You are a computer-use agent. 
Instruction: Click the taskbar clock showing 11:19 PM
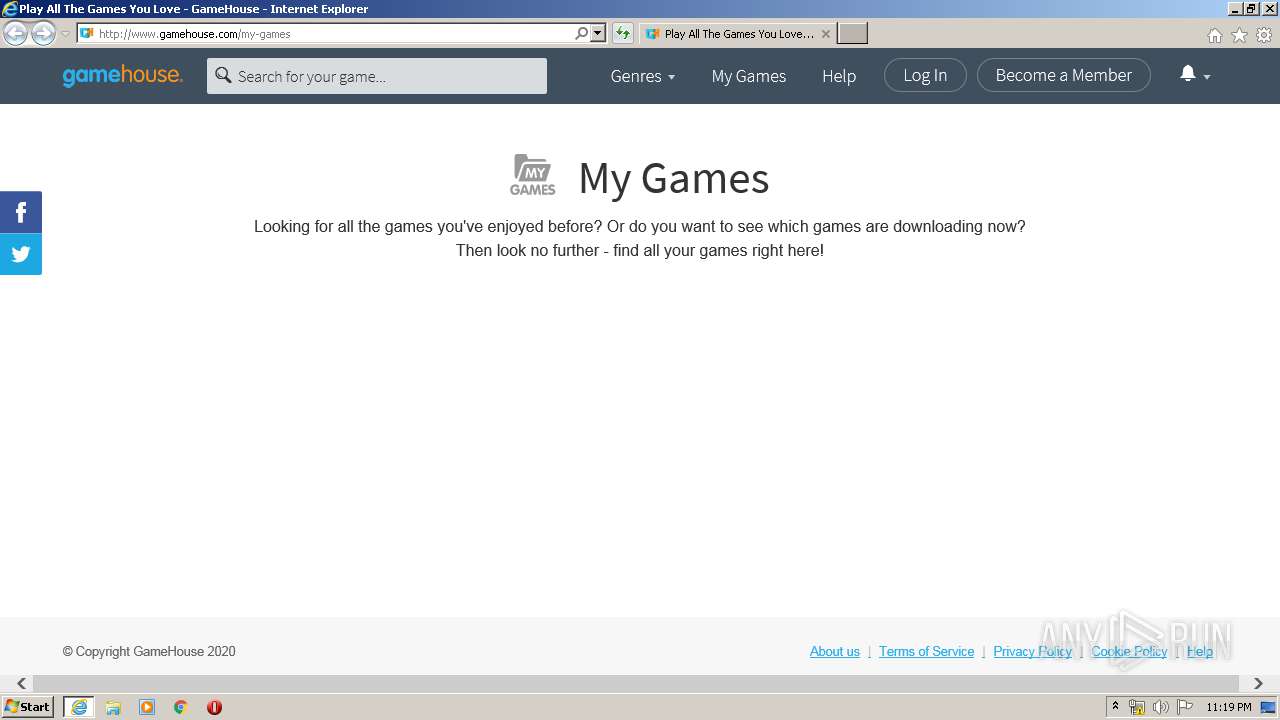[x=1229, y=707]
